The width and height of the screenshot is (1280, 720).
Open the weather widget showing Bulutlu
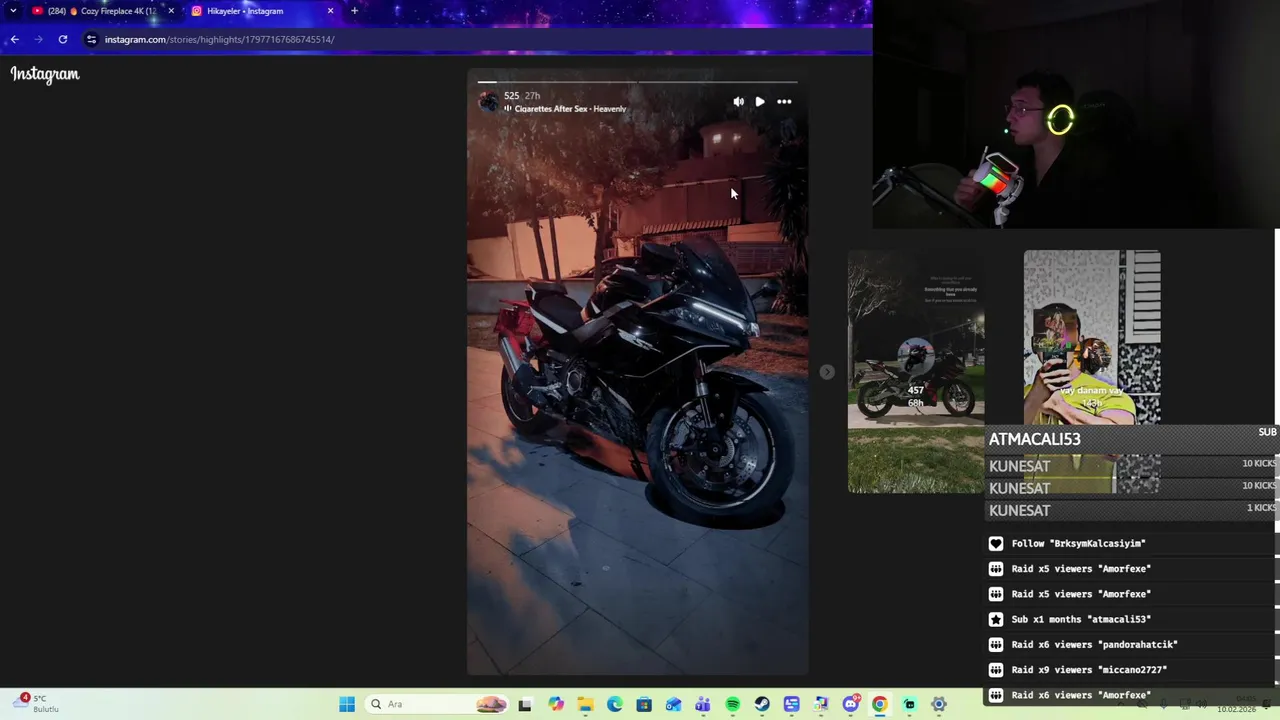pos(38,703)
